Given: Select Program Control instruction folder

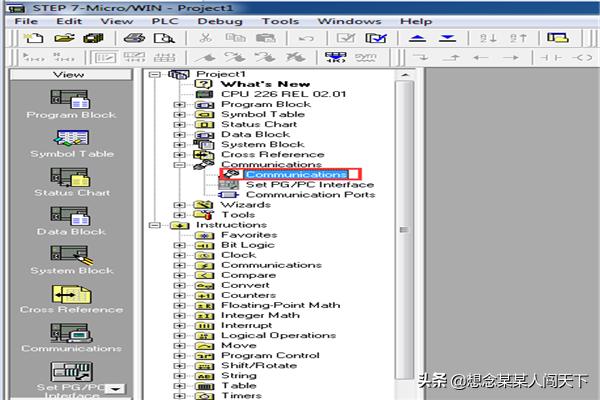Looking at the screenshot, I should 270,356.
